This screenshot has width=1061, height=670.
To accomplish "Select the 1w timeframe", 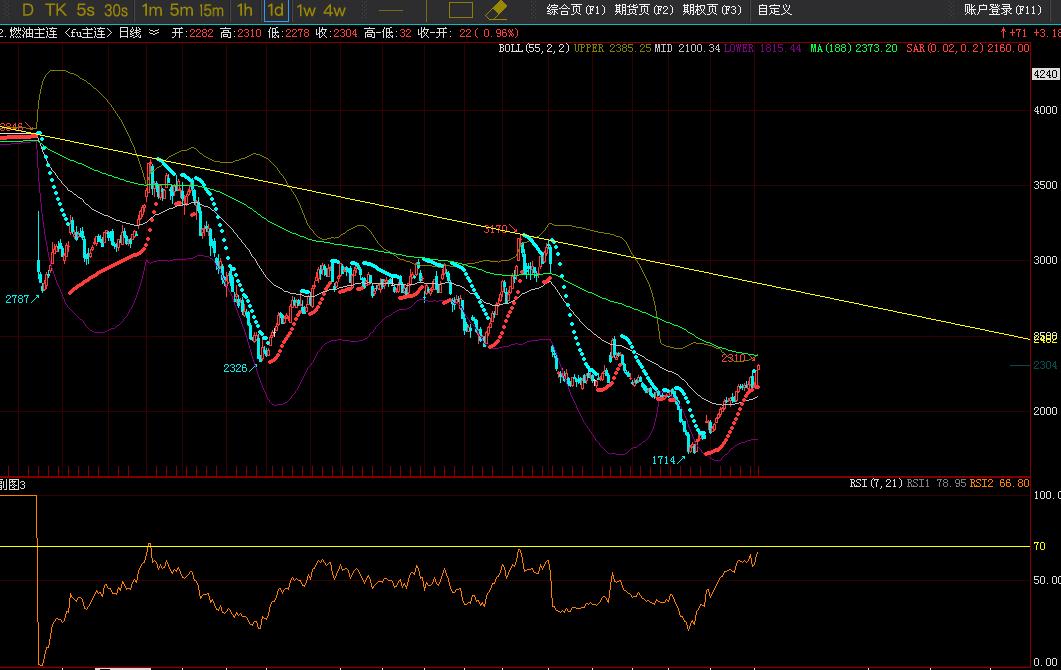I will [306, 10].
